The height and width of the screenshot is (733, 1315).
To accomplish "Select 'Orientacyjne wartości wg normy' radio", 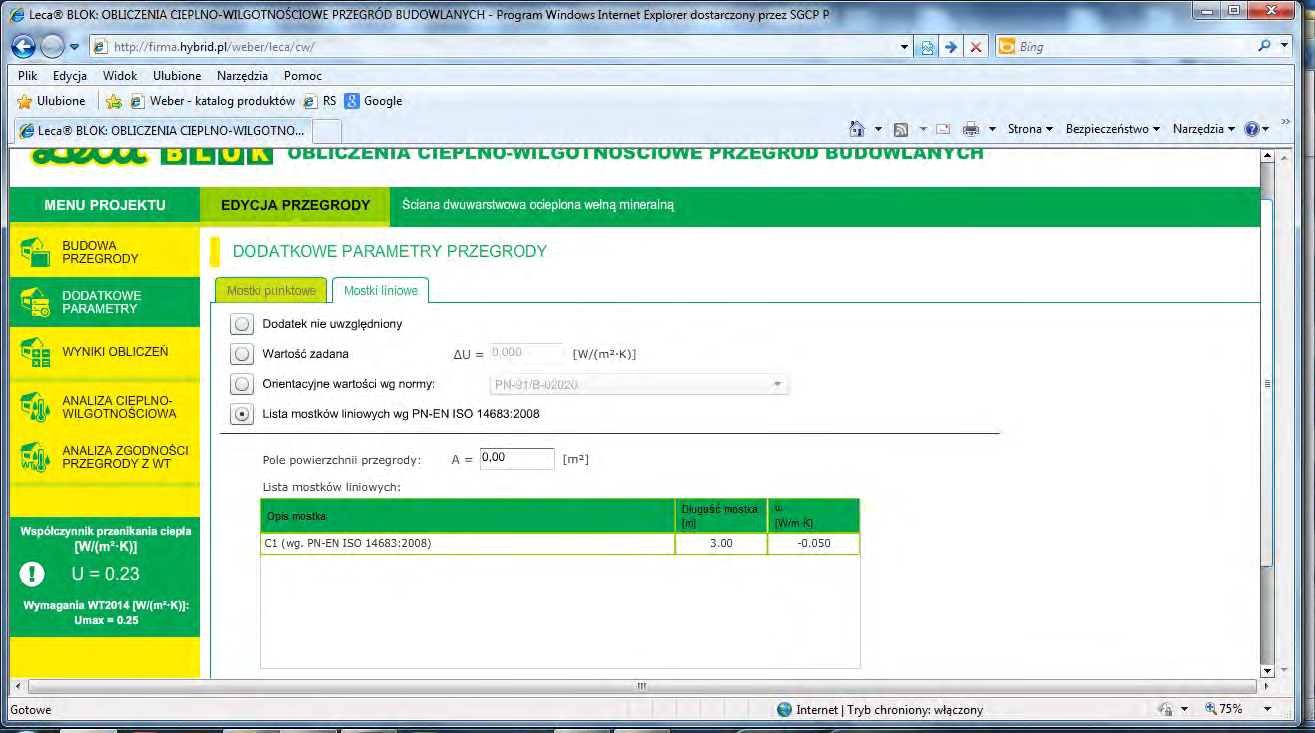I will 241,383.
